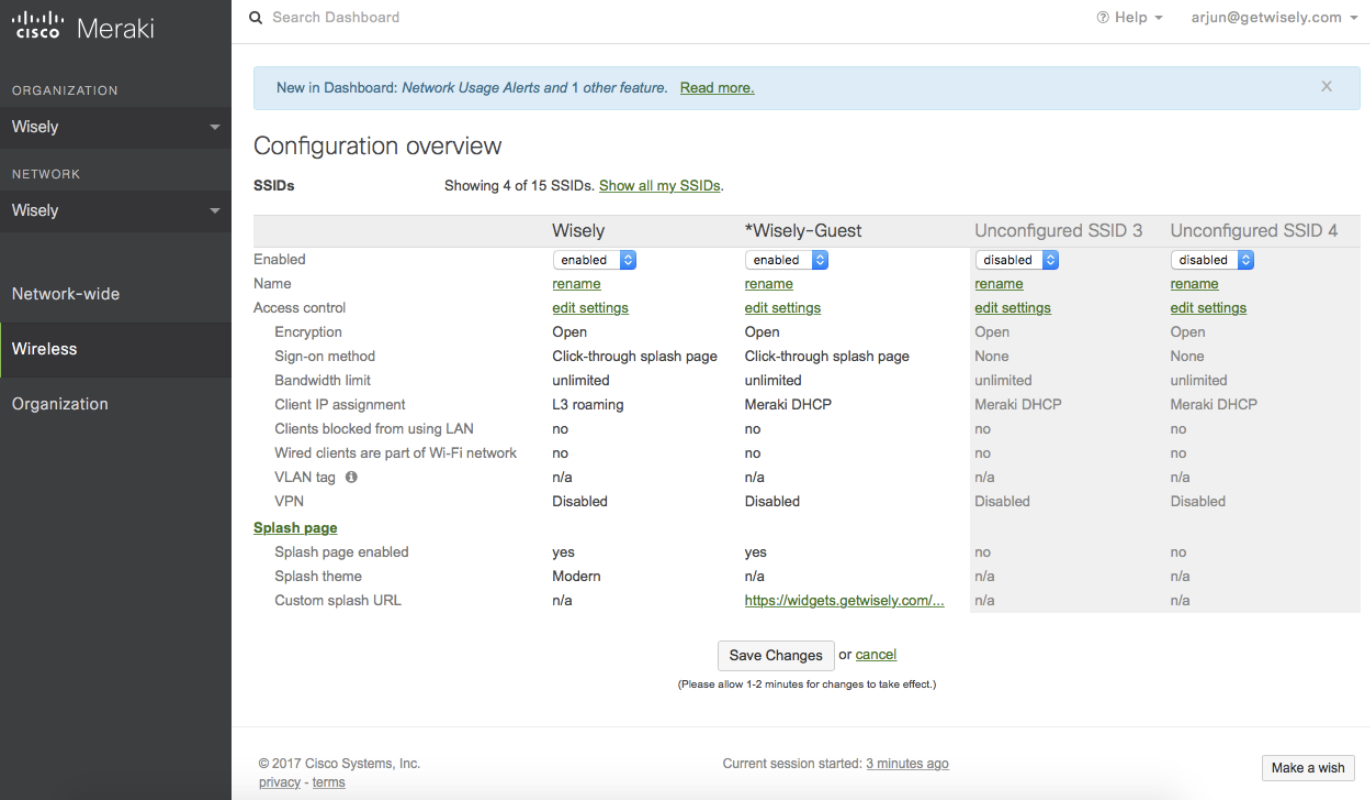Edit access control settings for Wisely-Guest
Screen dimensions: 1370x800
click(783, 308)
